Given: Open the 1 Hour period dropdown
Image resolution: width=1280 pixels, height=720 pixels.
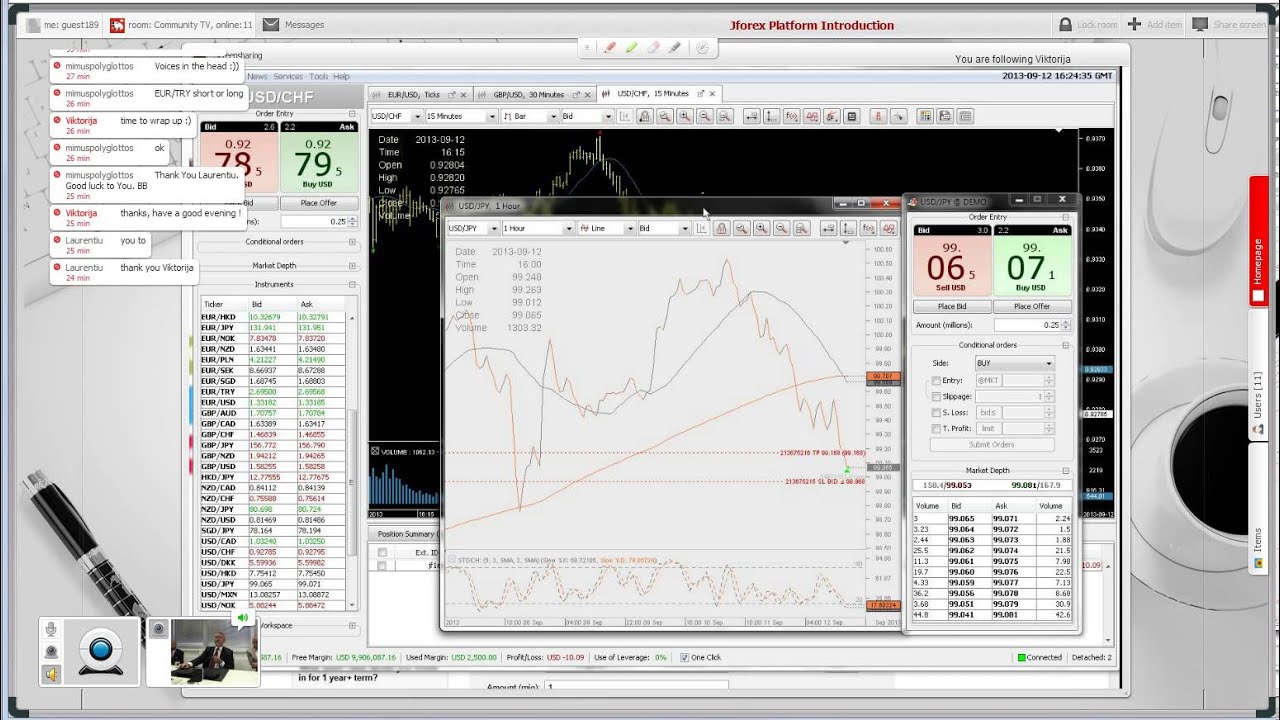Looking at the screenshot, I should click(x=537, y=228).
